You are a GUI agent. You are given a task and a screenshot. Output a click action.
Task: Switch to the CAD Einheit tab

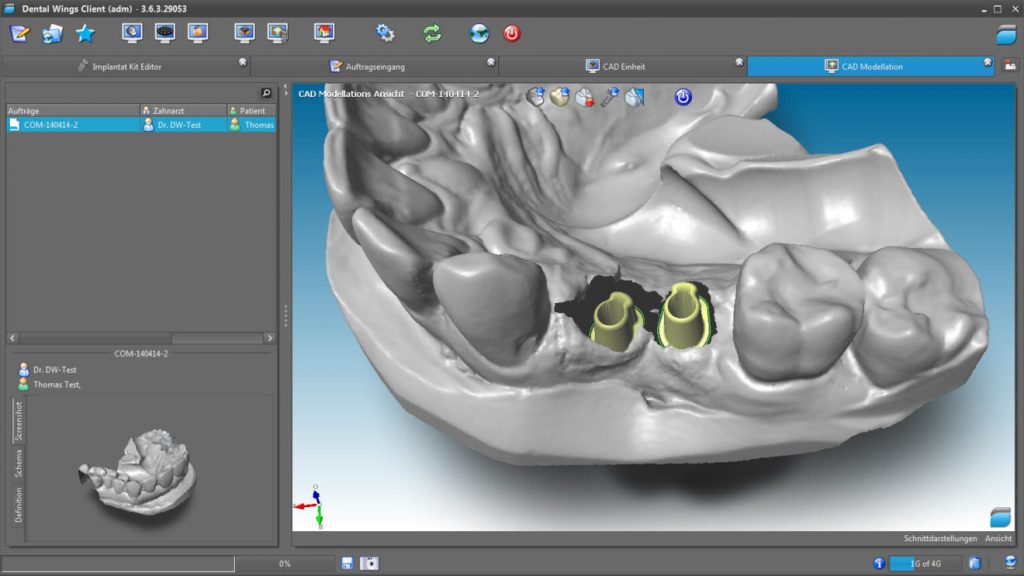[x=616, y=67]
